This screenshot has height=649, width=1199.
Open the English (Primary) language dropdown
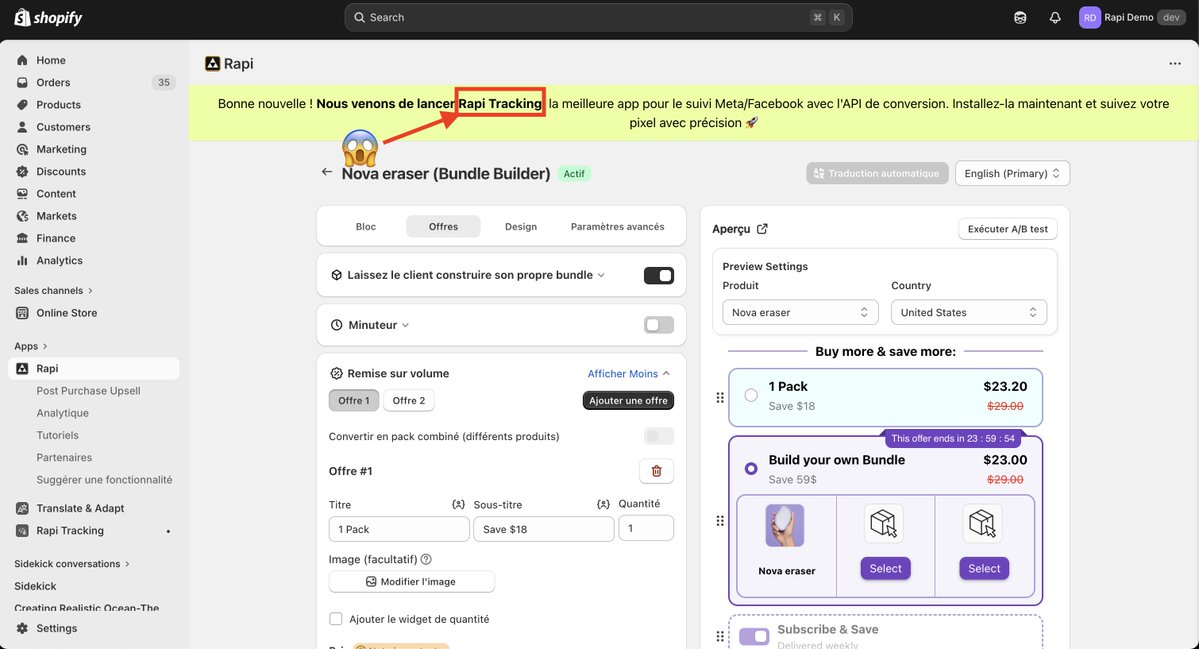pyautogui.click(x=1012, y=174)
